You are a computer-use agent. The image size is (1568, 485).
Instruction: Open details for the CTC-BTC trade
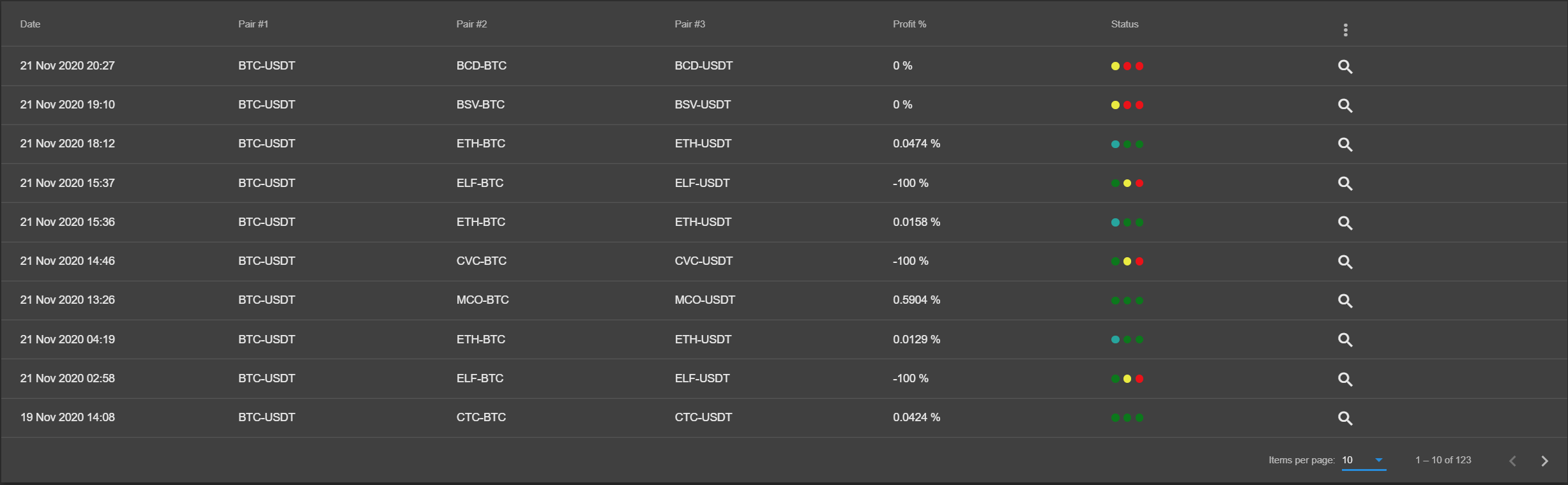[1345, 418]
